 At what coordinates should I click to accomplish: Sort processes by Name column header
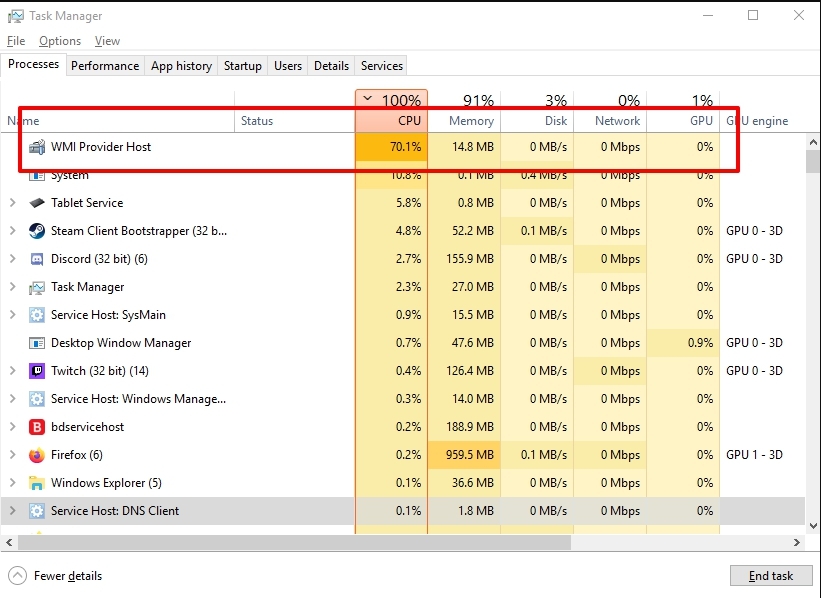[118, 112]
